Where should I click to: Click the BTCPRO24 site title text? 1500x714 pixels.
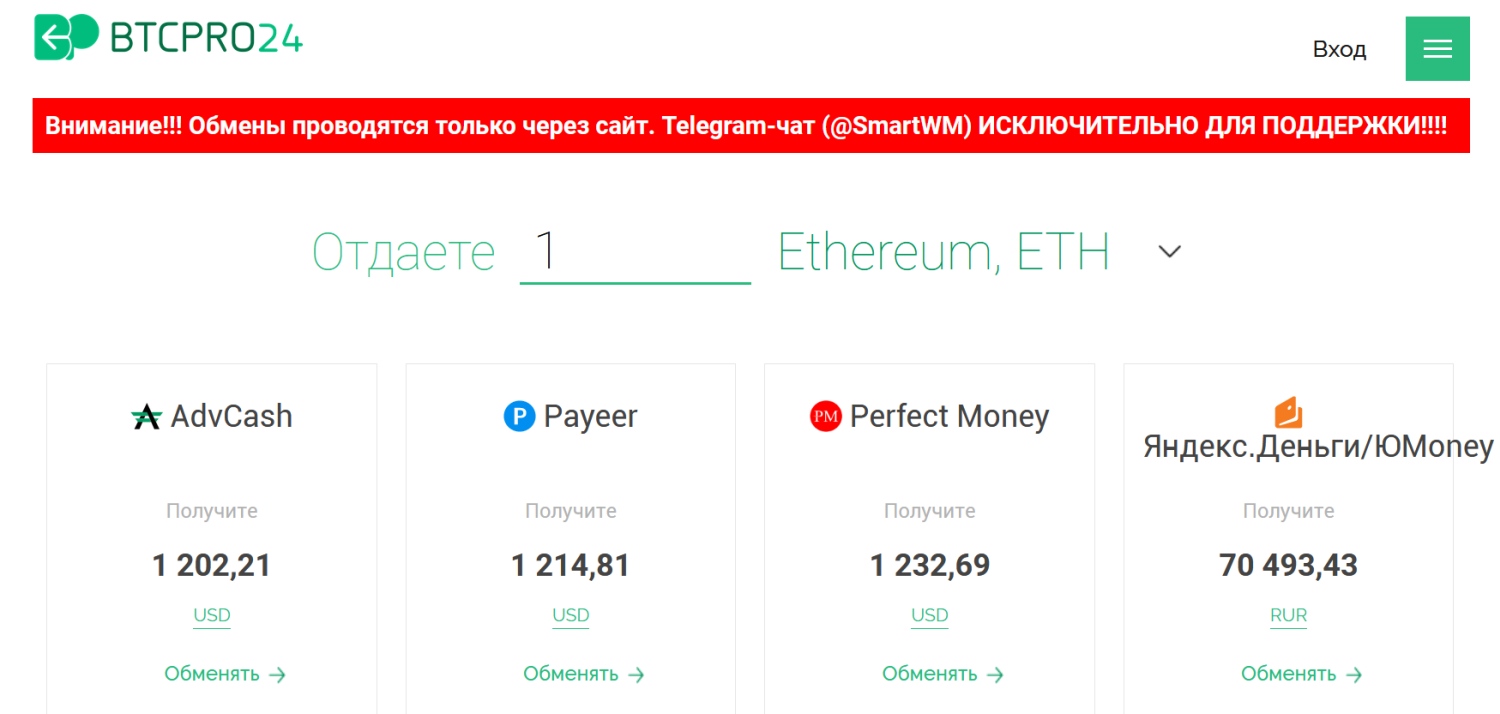click(x=206, y=37)
